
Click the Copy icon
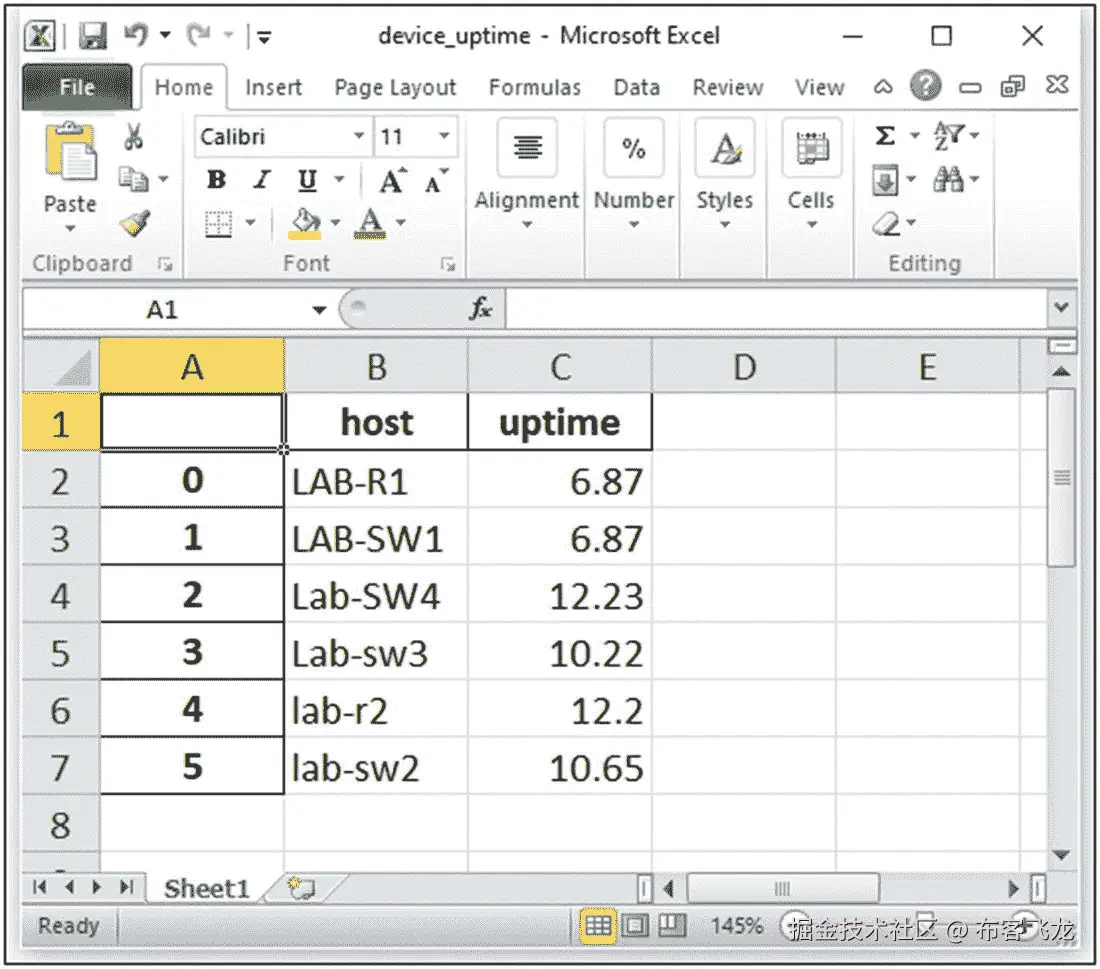[x=133, y=180]
